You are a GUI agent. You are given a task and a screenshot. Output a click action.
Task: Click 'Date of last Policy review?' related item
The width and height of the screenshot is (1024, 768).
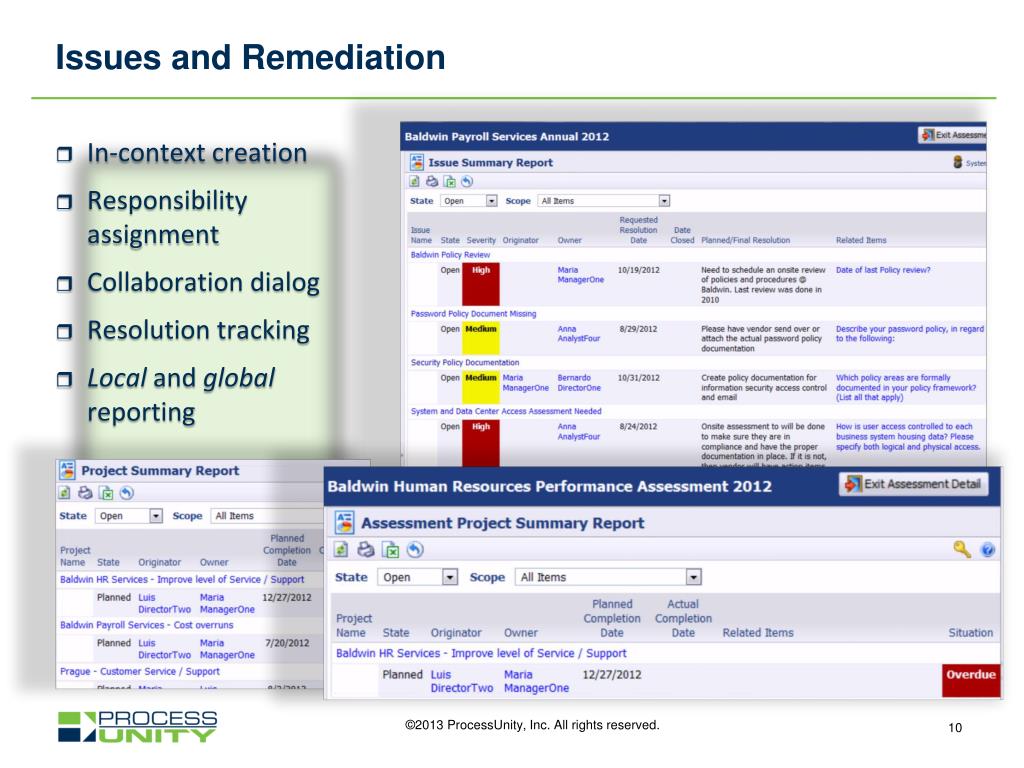(883, 270)
